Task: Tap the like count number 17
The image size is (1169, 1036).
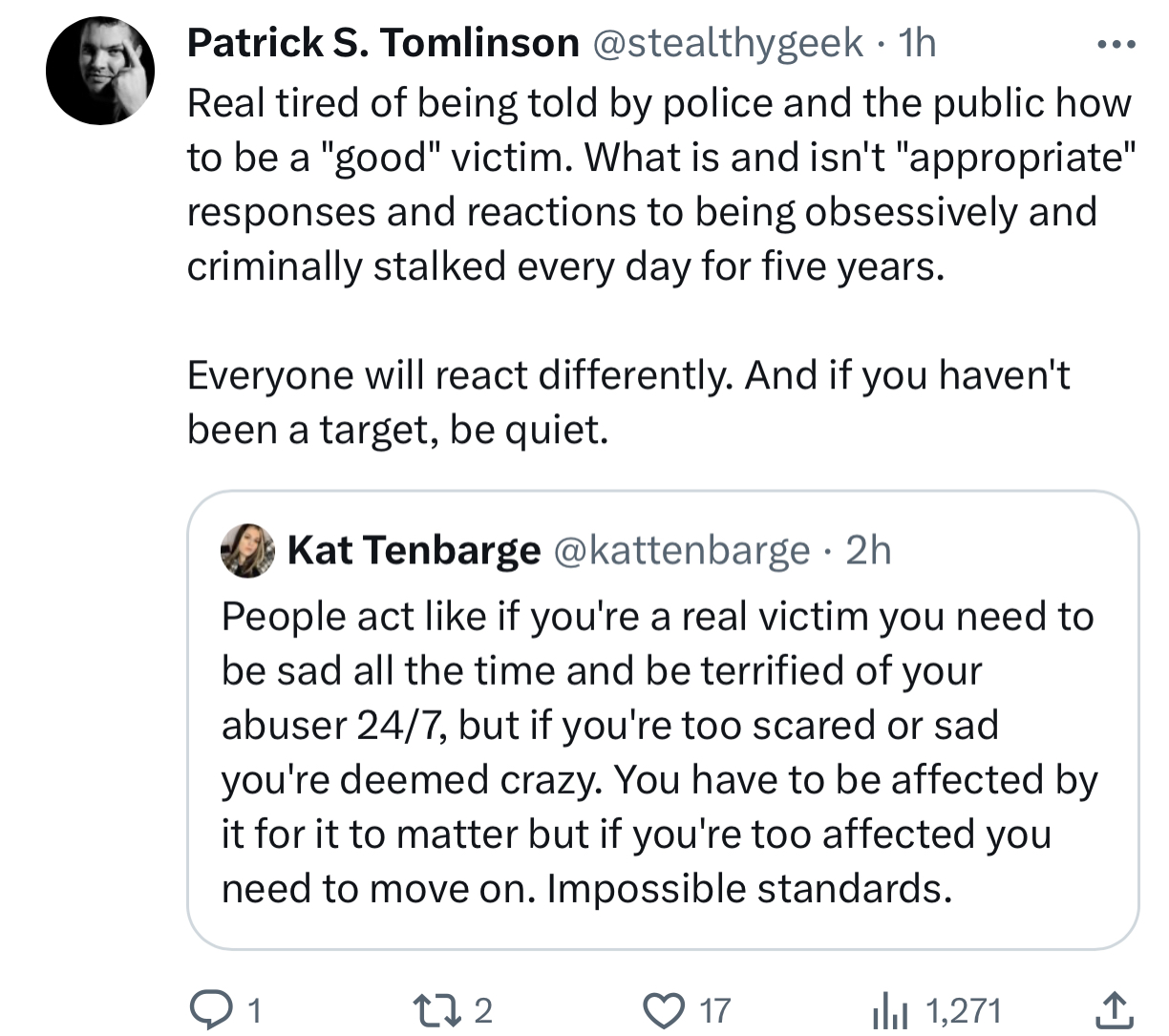Action: pyautogui.click(x=715, y=1010)
